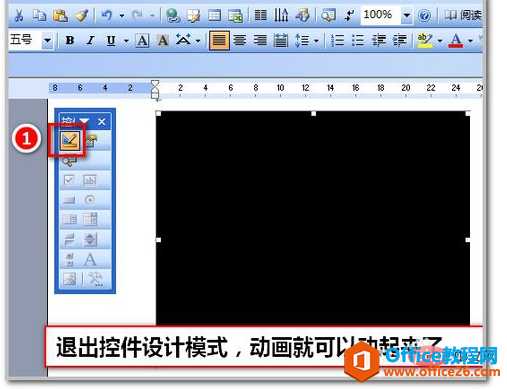The width and height of the screenshot is (507, 389).
Task: Select the black Flash control object
Action: [313, 218]
